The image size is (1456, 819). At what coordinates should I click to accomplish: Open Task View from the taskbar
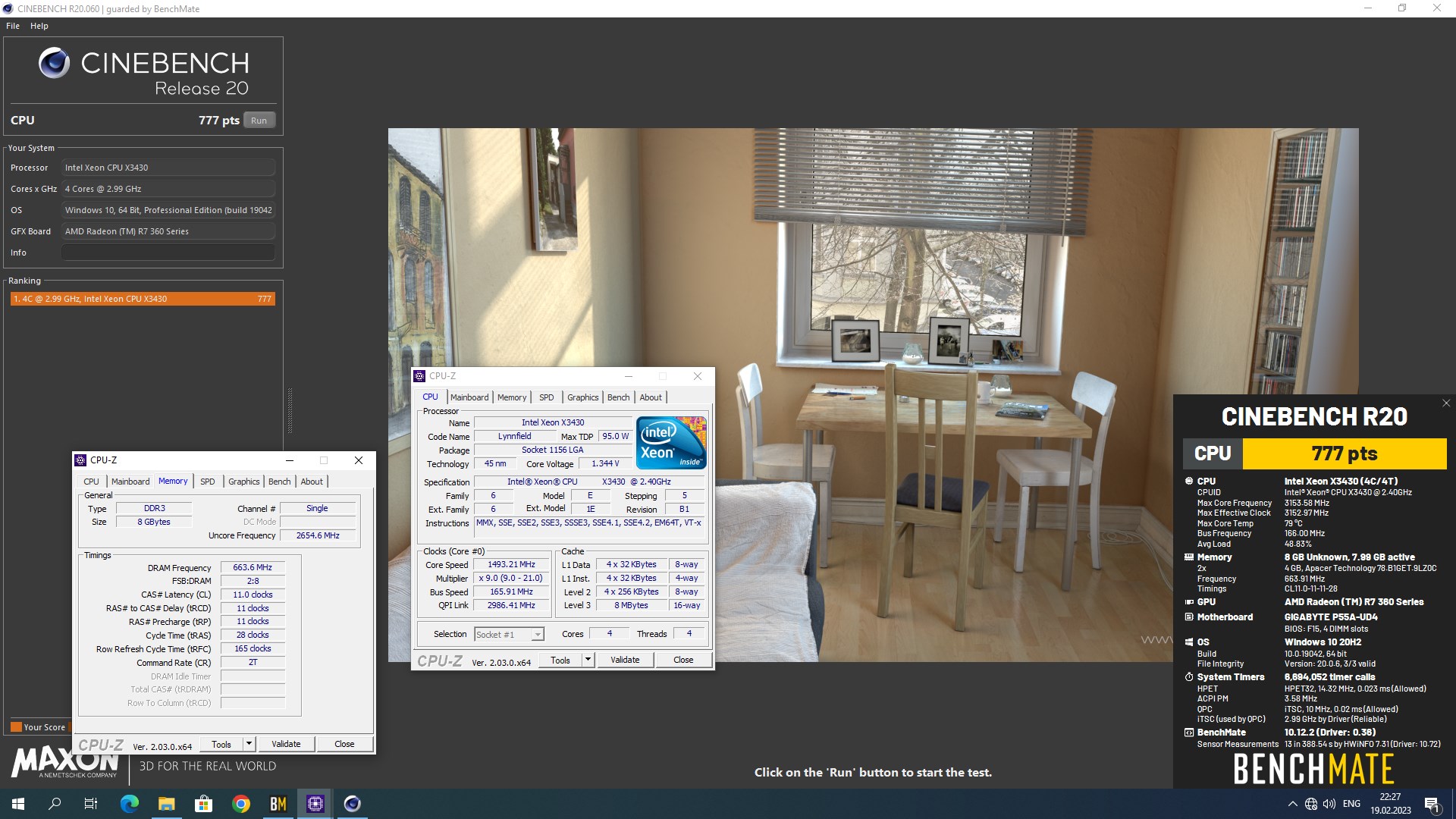[x=91, y=804]
